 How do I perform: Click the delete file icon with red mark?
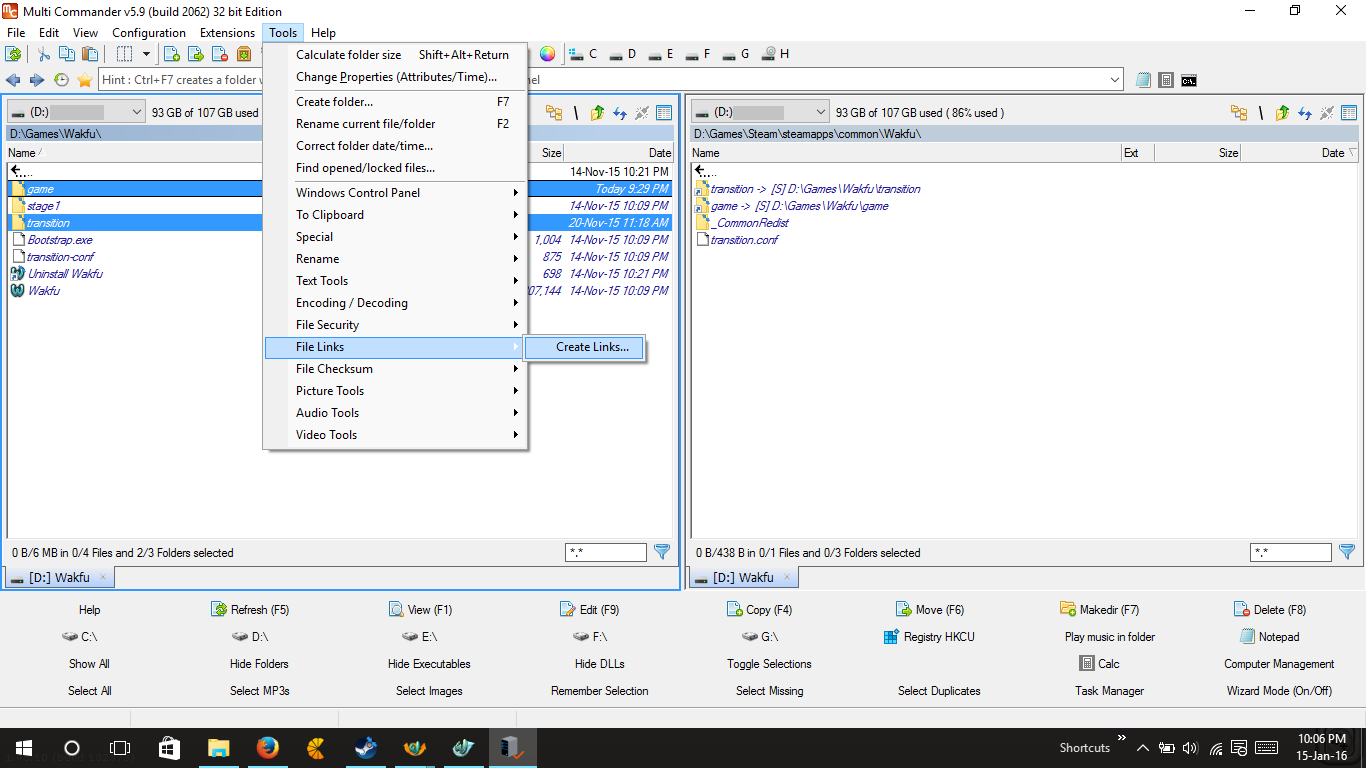[x=220, y=54]
